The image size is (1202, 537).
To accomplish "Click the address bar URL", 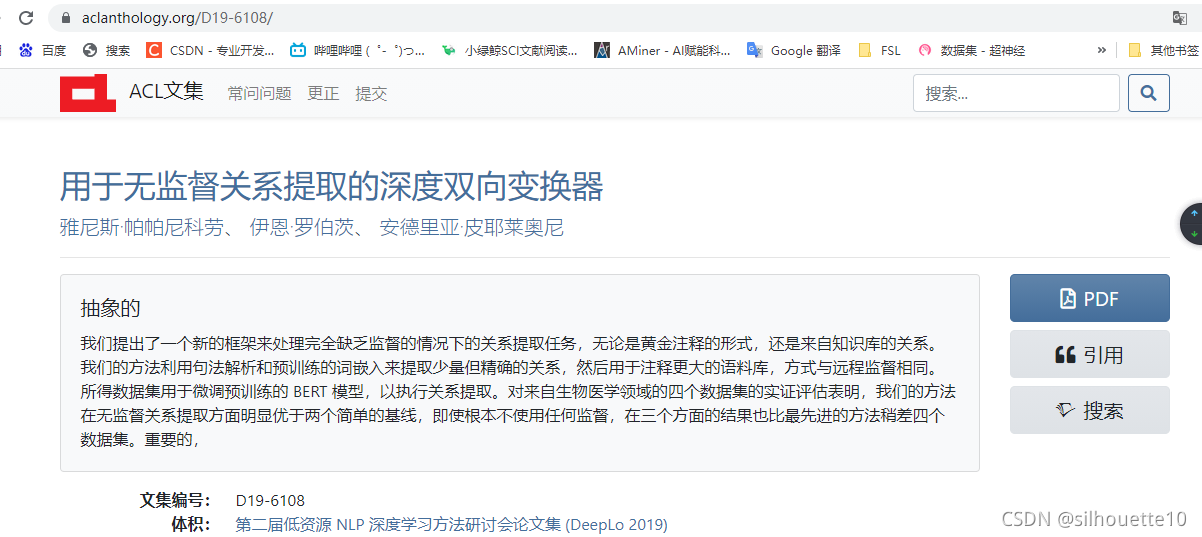I will (x=175, y=18).
